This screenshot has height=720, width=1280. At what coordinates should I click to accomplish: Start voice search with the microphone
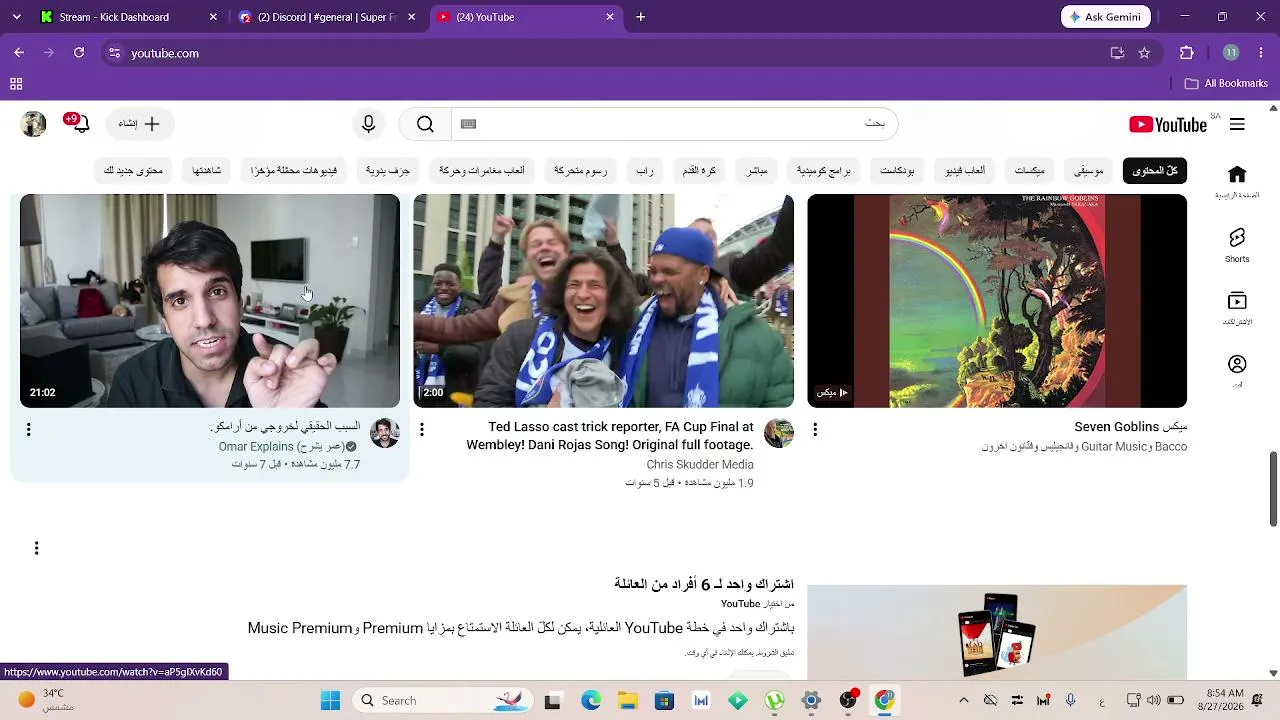(x=369, y=124)
